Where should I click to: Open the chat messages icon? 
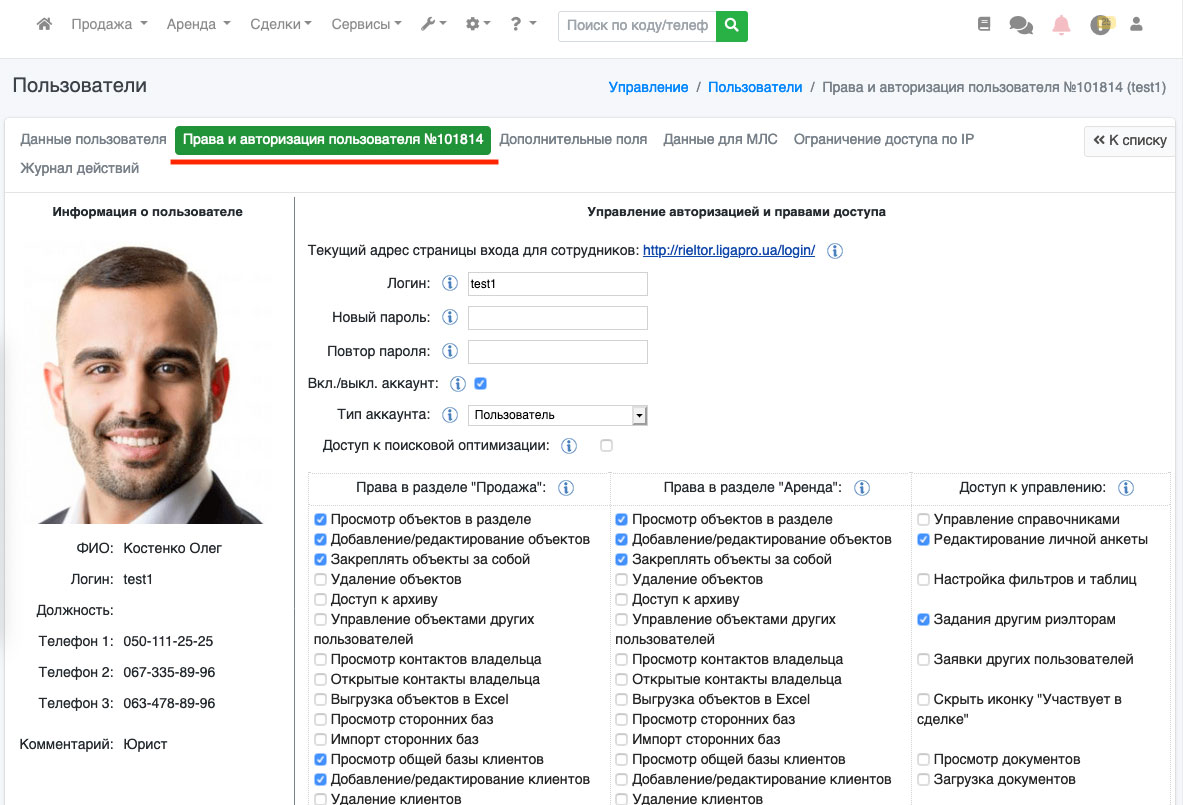1021,26
